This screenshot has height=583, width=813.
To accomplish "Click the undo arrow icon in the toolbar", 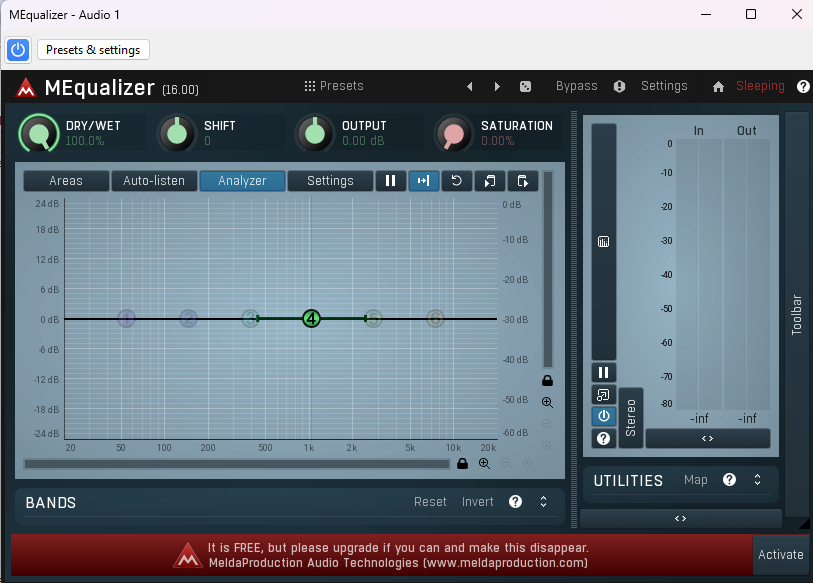I will 457,181.
